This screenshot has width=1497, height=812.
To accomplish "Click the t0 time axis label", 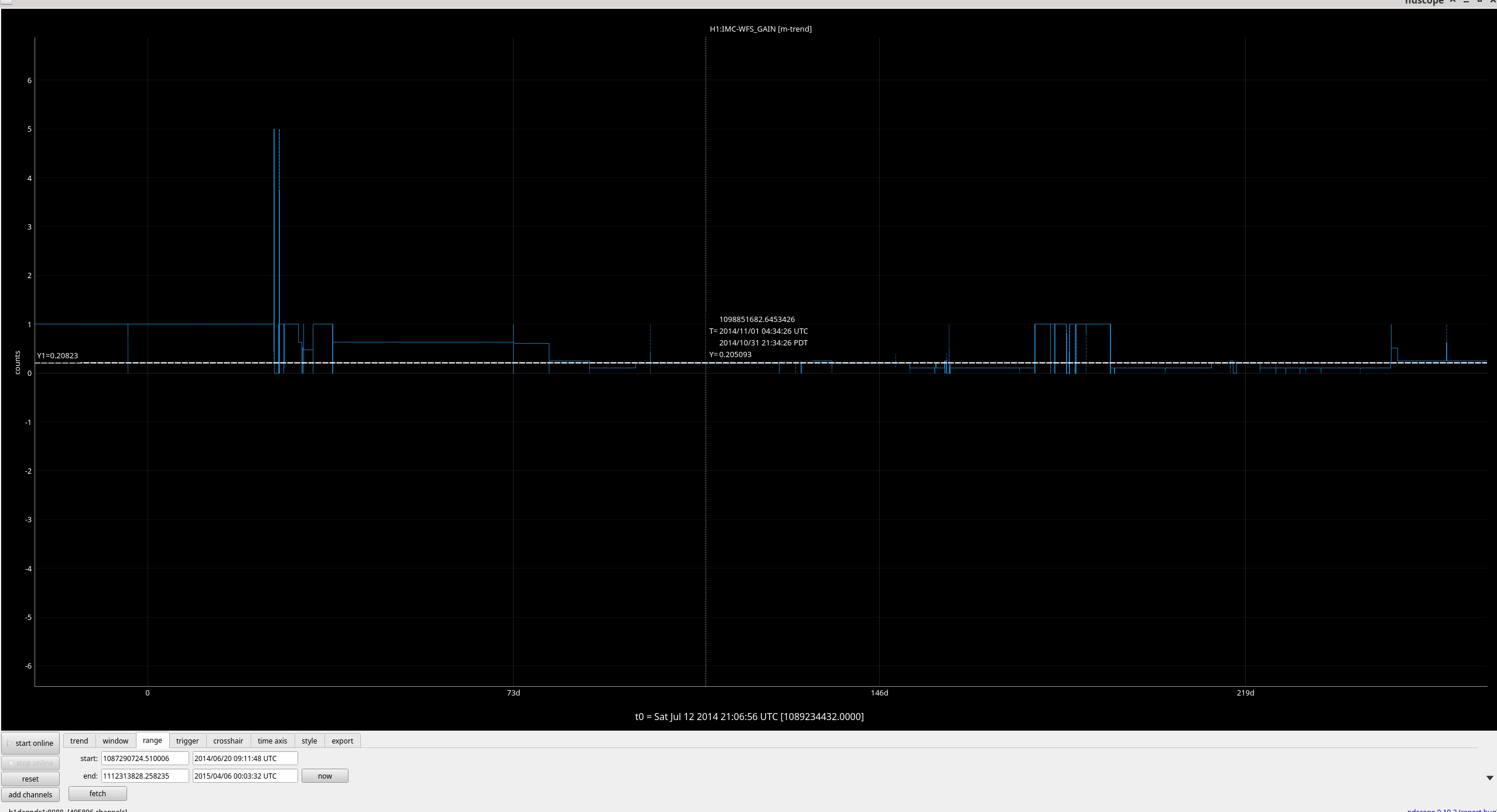I will click(749, 717).
